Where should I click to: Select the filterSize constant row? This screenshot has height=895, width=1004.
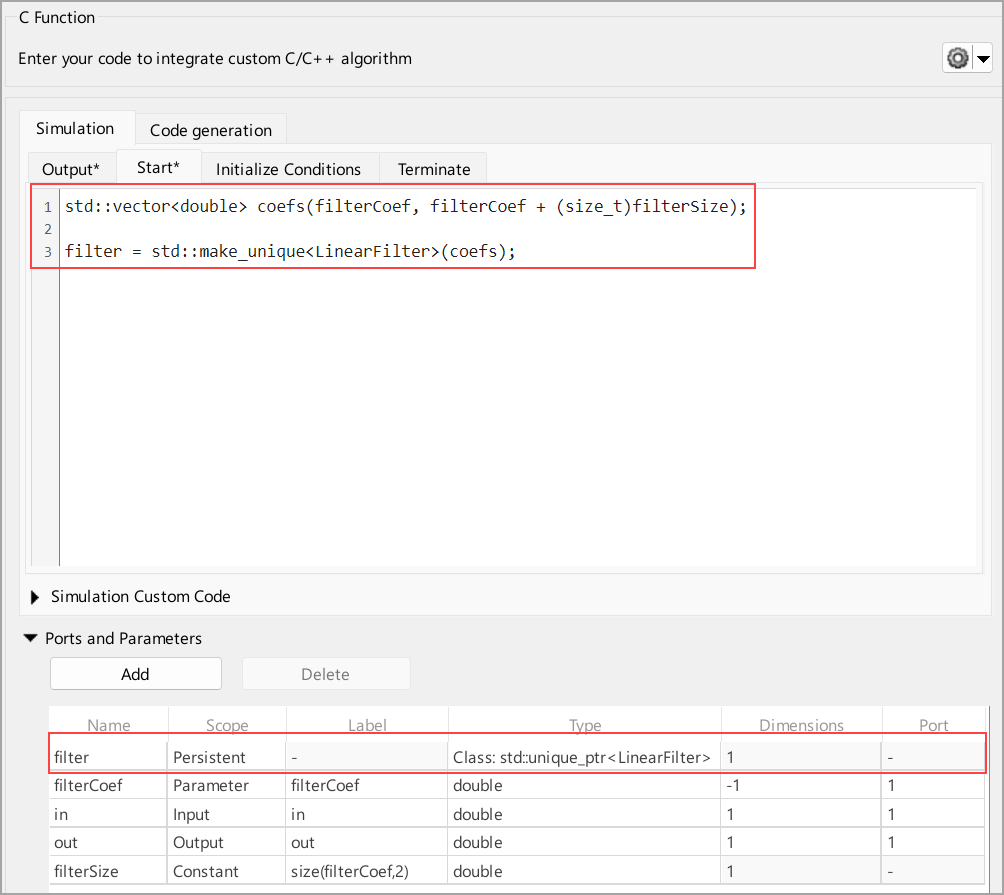coord(108,871)
